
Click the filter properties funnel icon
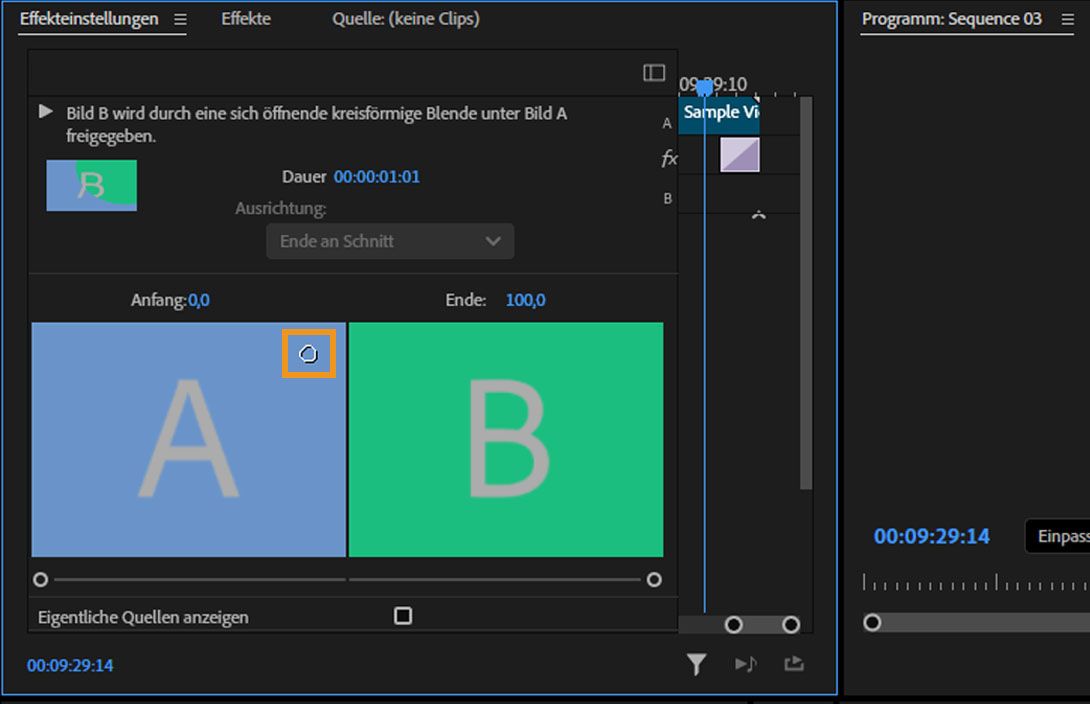(696, 664)
